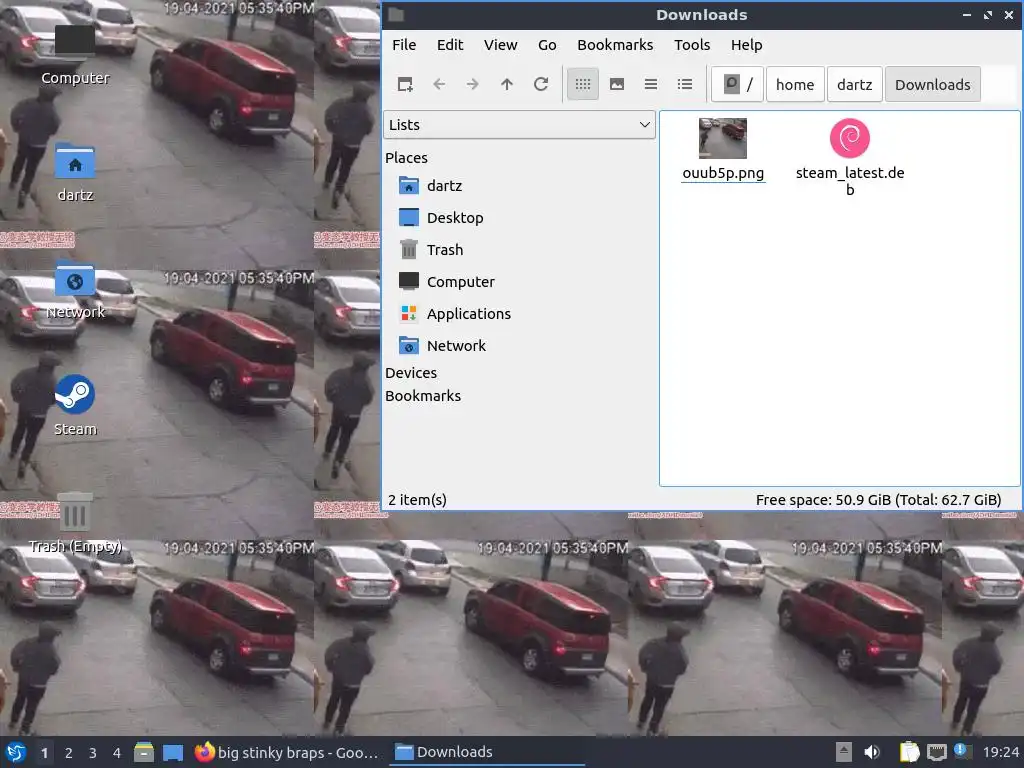1024x768 pixels.
Task: Click the Places section header
Action: click(406, 158)
